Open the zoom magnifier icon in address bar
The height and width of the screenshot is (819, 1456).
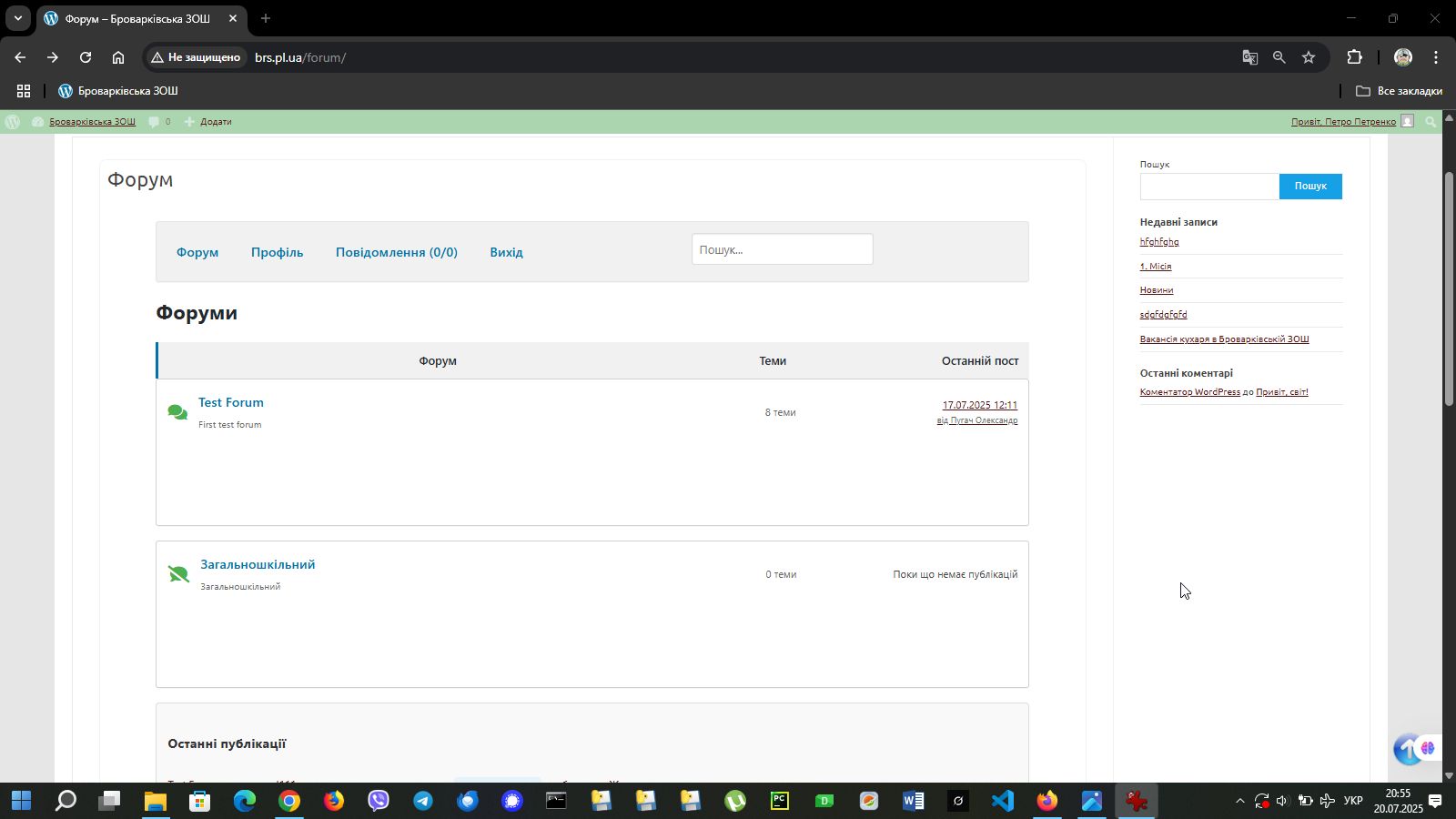pyautogui.click(x=1279, y=57)
